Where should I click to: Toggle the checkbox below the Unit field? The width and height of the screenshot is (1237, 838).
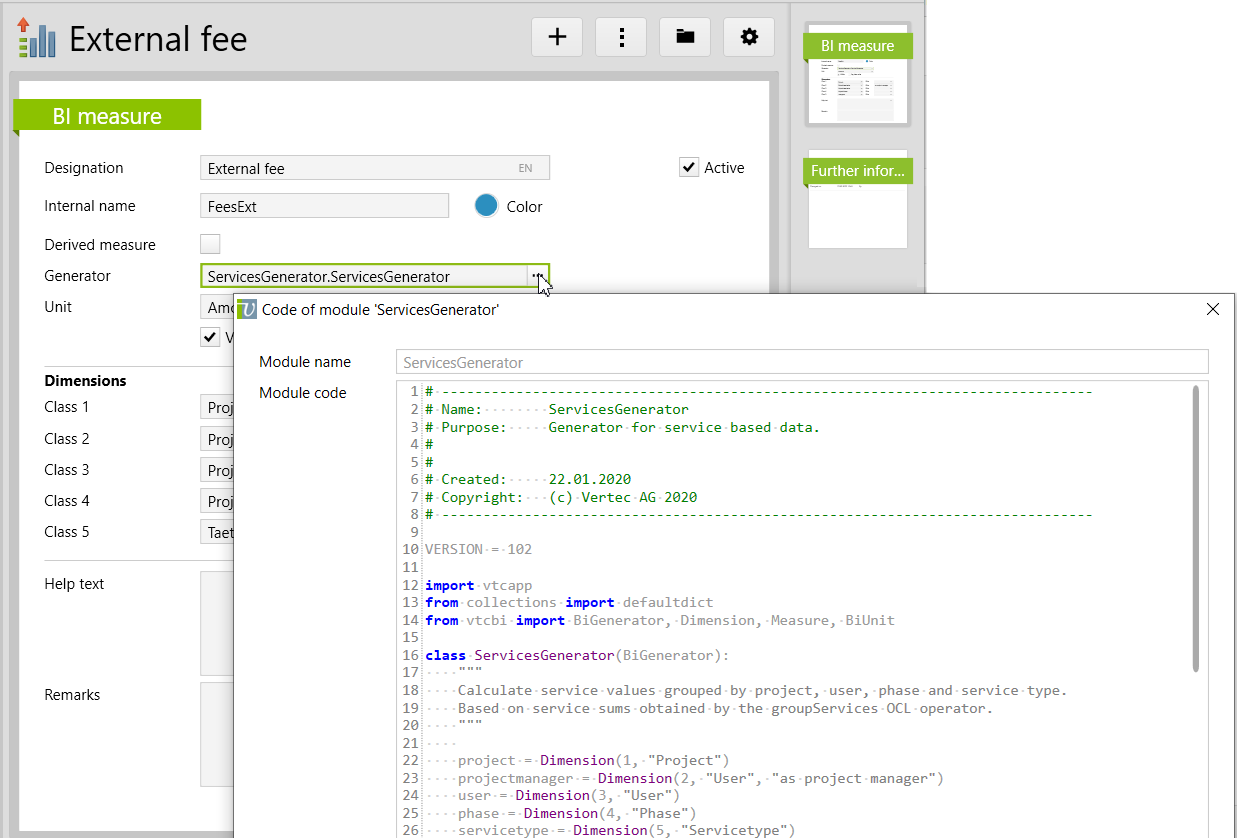point(210,337)
